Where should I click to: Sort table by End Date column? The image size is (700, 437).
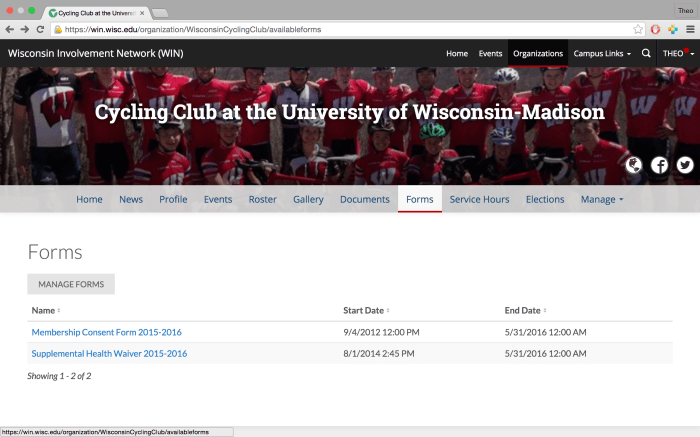(525, 310)
